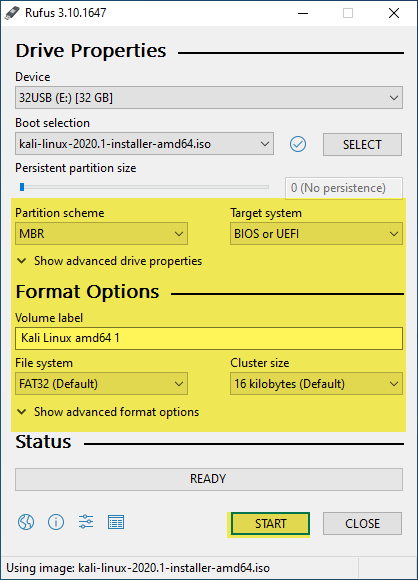Expand Show advanced format options

(108, 412)
